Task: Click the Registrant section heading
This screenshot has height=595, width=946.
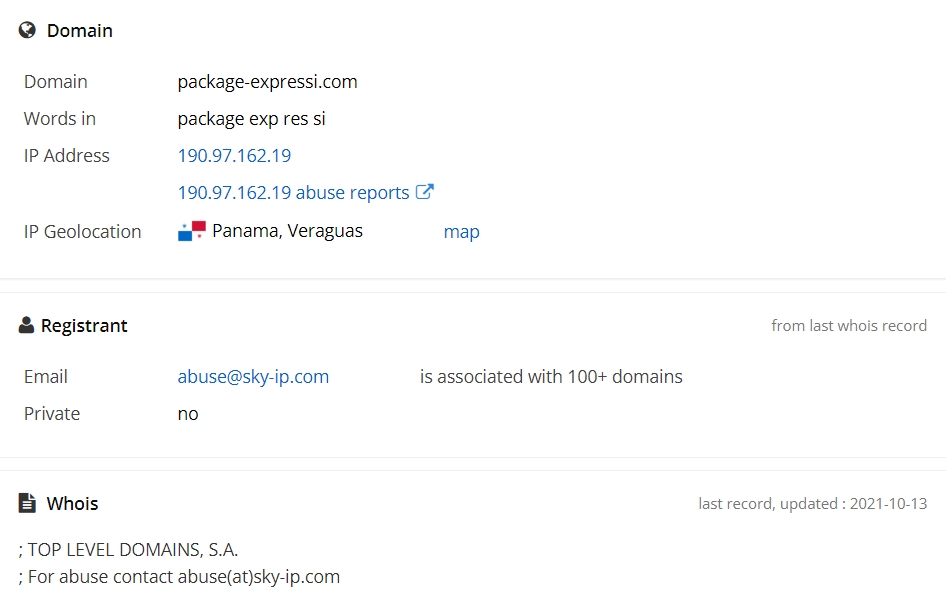Action: (x=84, y=326)
